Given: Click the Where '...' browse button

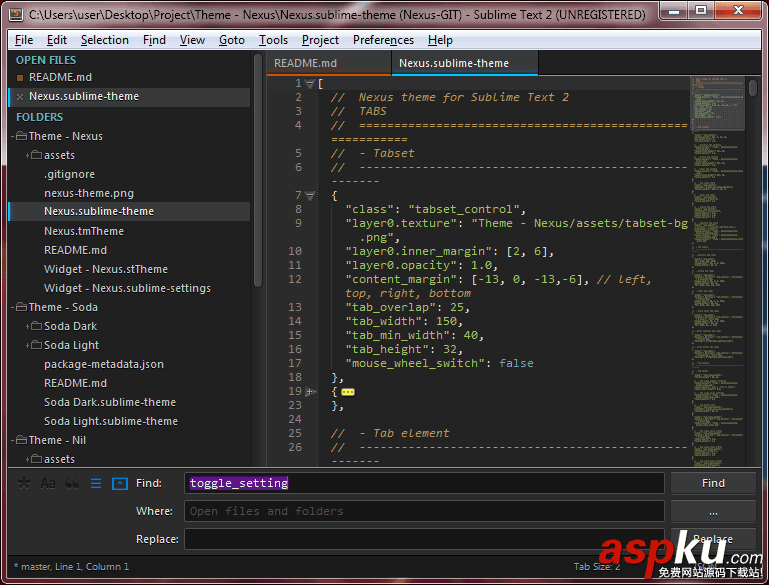Looking at the screenshot, I should tap(713, 511).
